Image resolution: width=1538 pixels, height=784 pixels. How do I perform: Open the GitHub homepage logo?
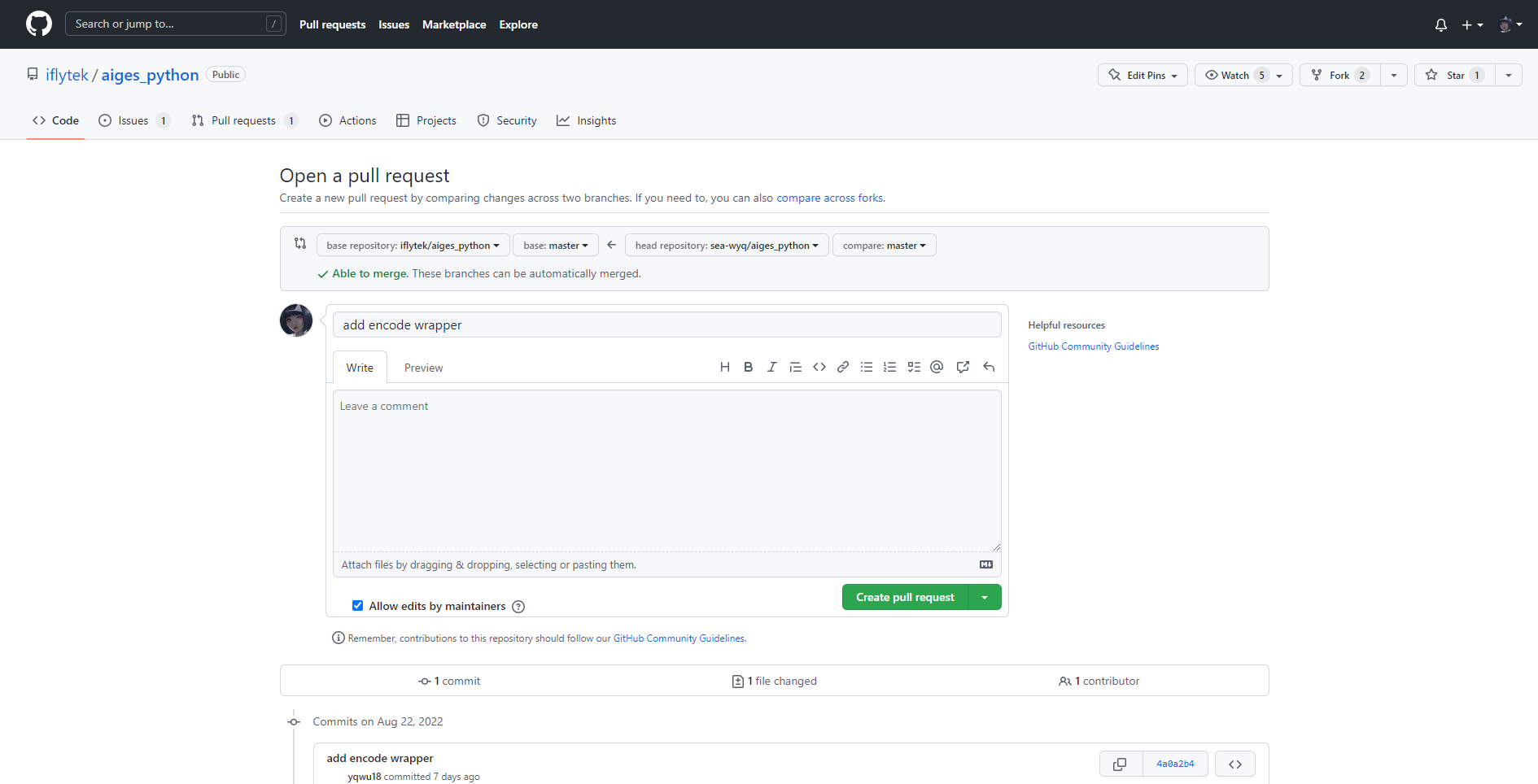39,24
